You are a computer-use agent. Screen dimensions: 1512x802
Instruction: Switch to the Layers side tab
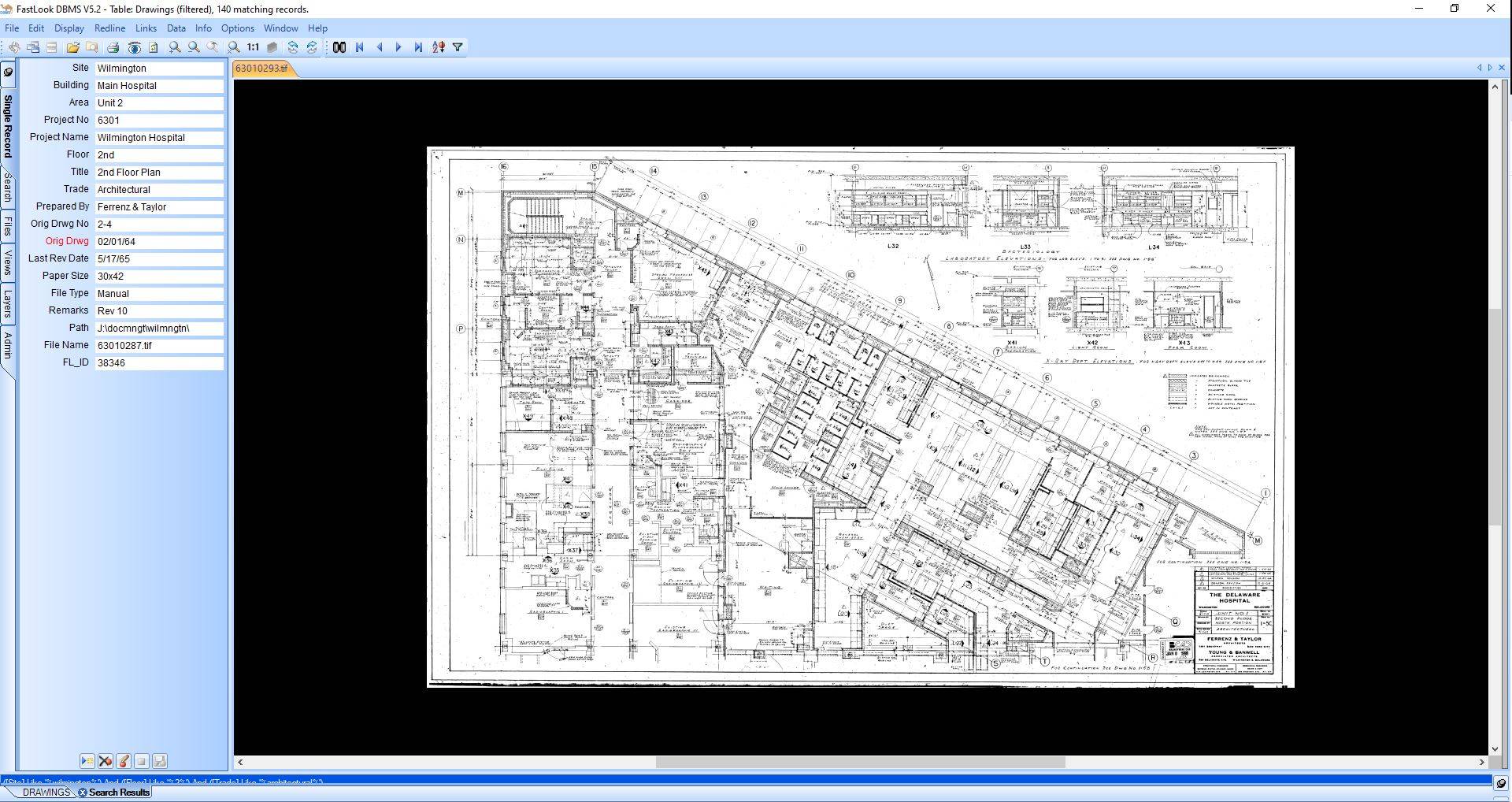point(8,303)
